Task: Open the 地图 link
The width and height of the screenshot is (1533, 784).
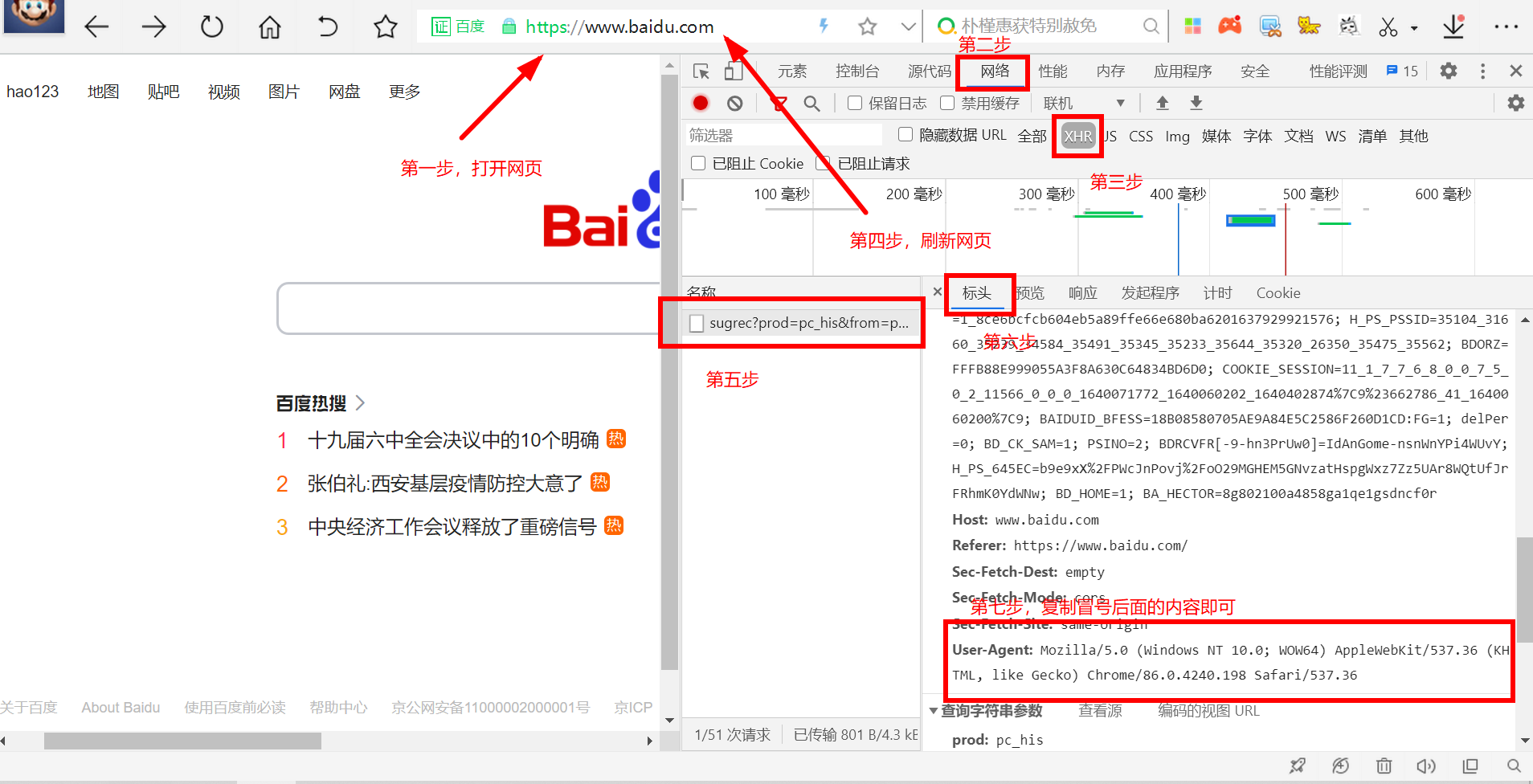Action: point(103,92)
